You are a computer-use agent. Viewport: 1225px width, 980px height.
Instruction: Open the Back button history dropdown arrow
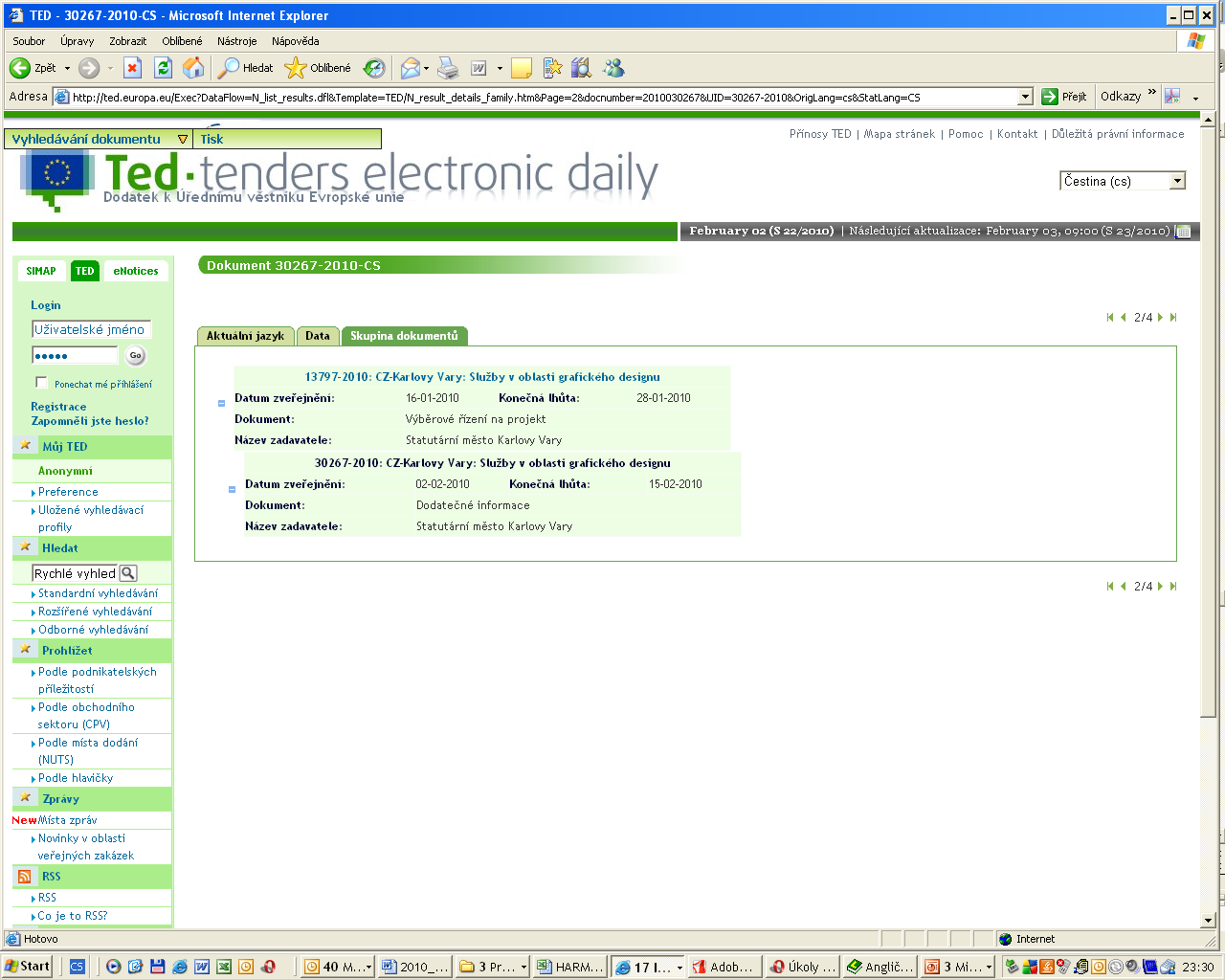point(67,68)
